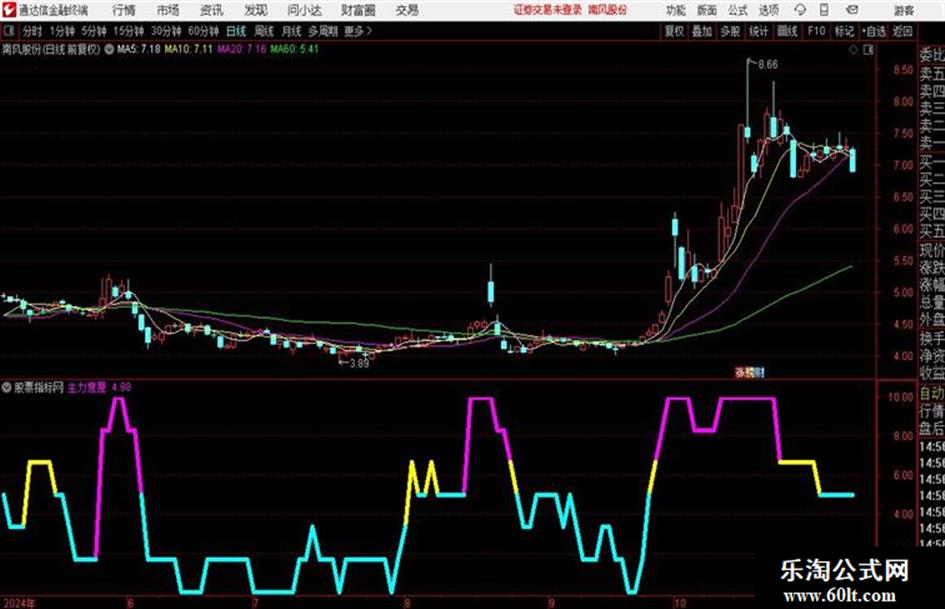This screenshot has width=945, height=609.
Task: Open the customer service headset icon
Action: click(800, 10)
